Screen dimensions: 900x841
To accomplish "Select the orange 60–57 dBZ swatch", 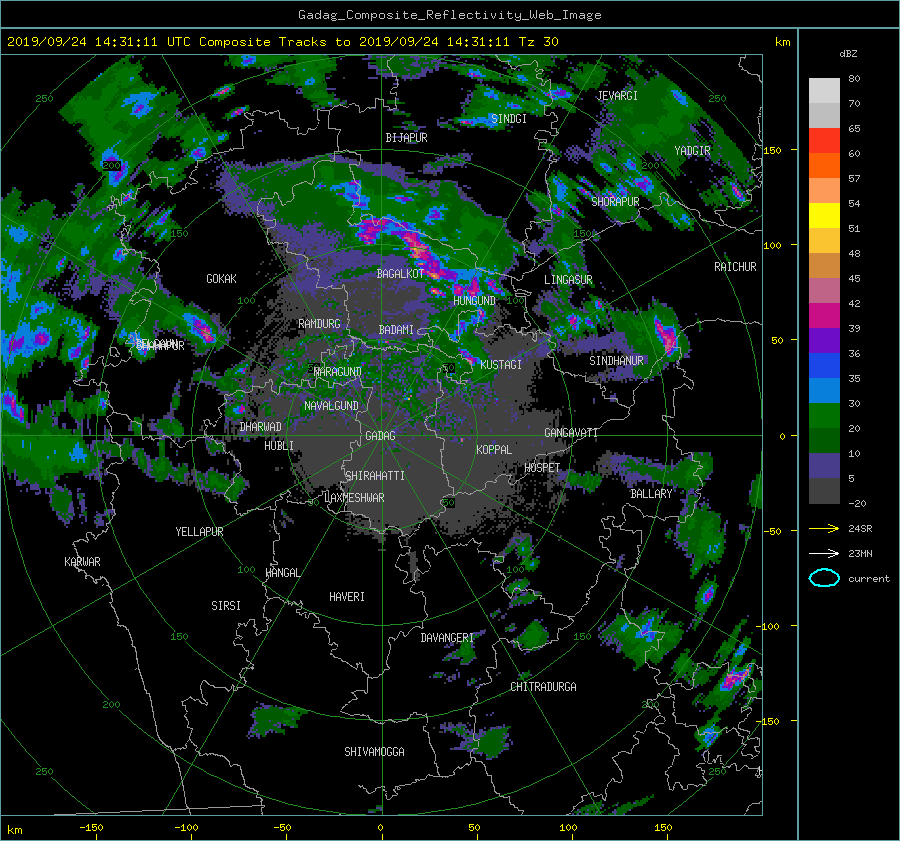I will 824,166.
